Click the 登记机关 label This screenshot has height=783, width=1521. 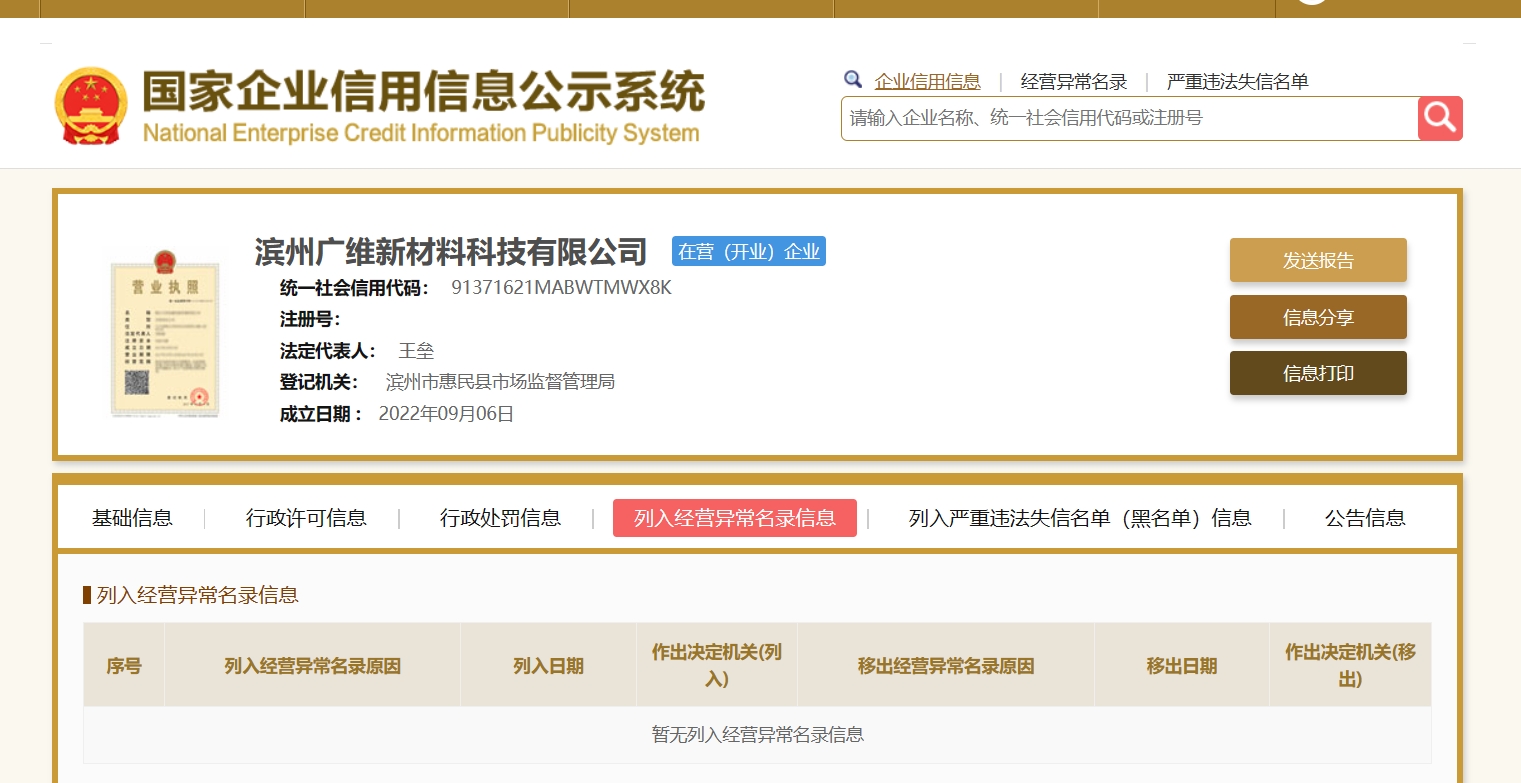319,382
